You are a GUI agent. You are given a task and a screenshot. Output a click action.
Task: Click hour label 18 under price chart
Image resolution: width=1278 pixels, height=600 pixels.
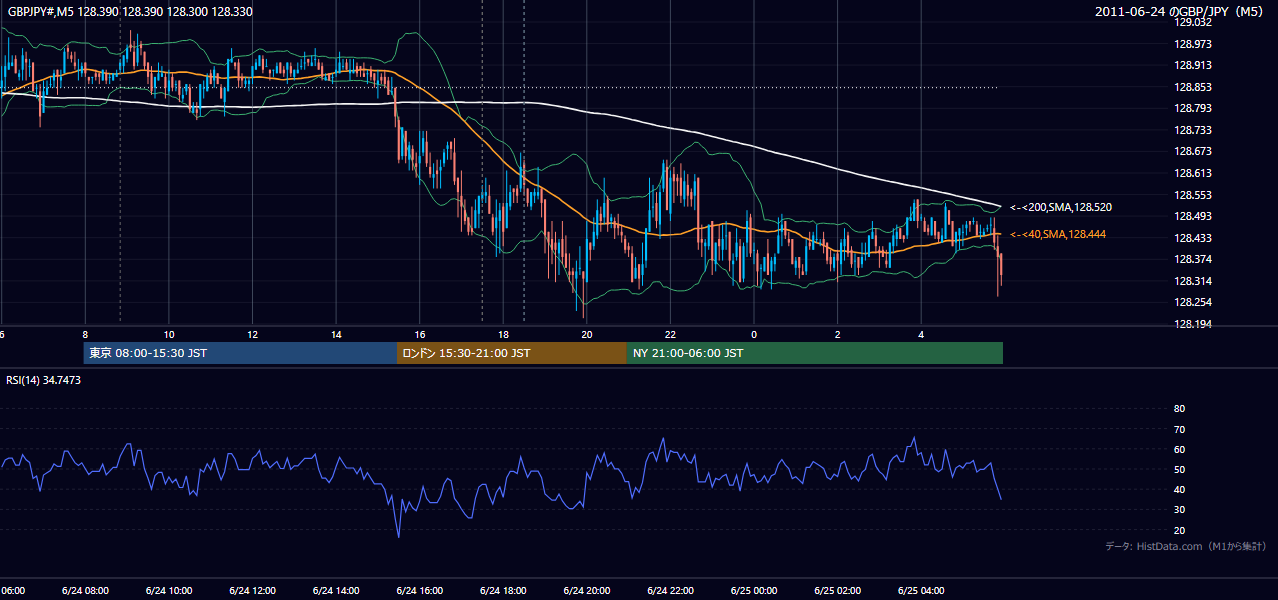503,334
